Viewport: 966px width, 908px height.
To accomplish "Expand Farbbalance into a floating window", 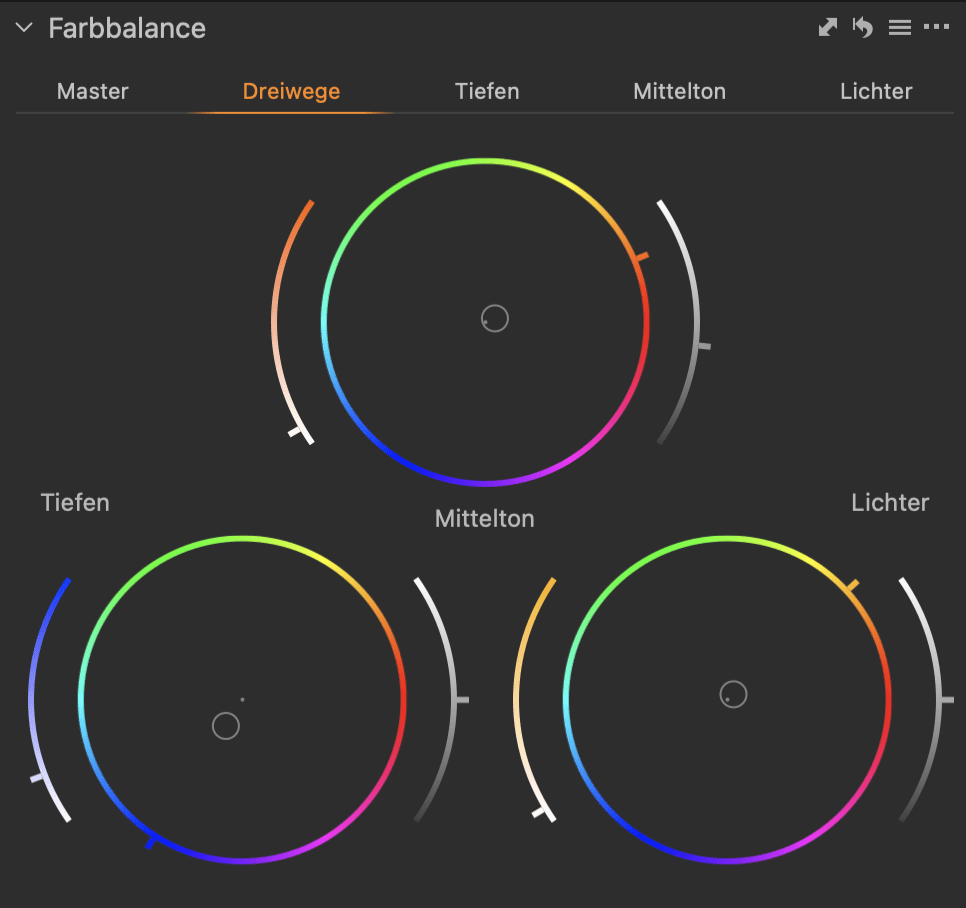I will pos(827,27).
